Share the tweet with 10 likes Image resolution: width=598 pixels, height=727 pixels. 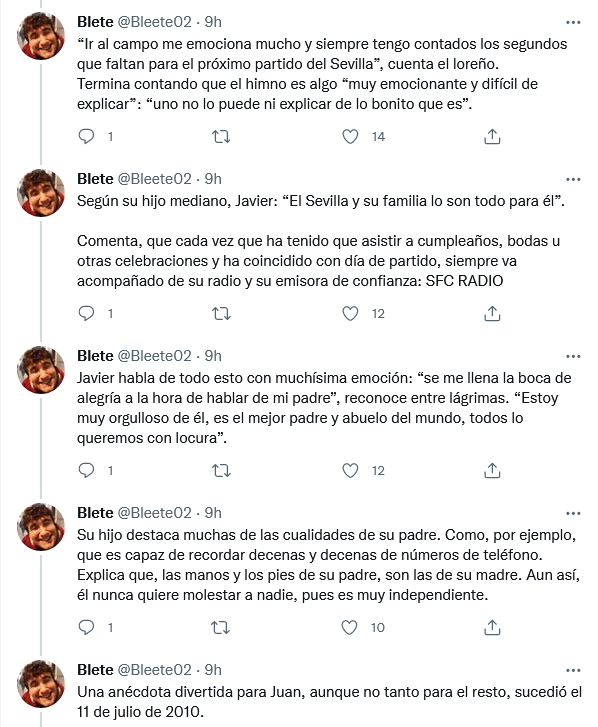tap(492, 628)
